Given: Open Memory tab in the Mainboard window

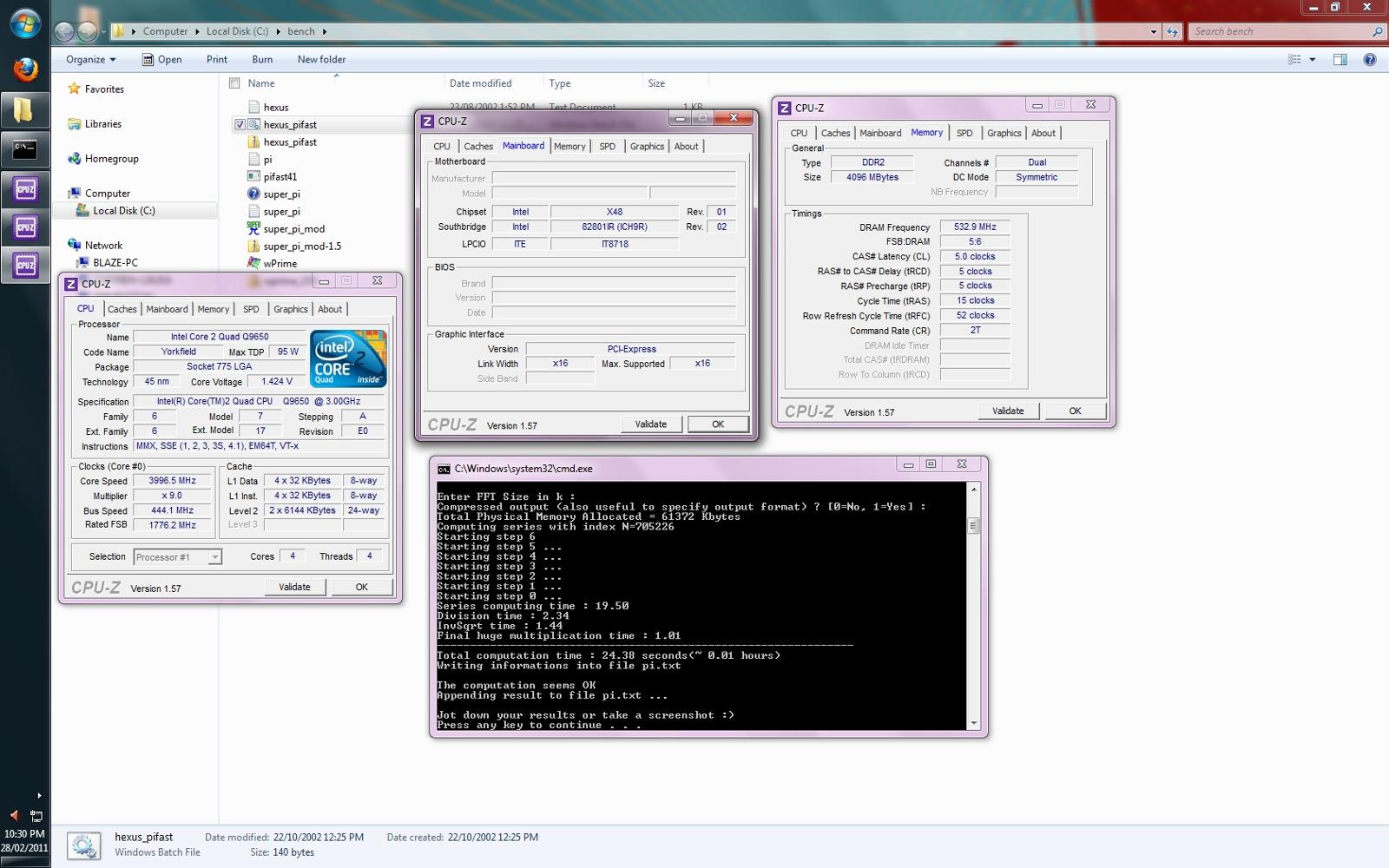Looking at the screenshot, I should (569, 147).
